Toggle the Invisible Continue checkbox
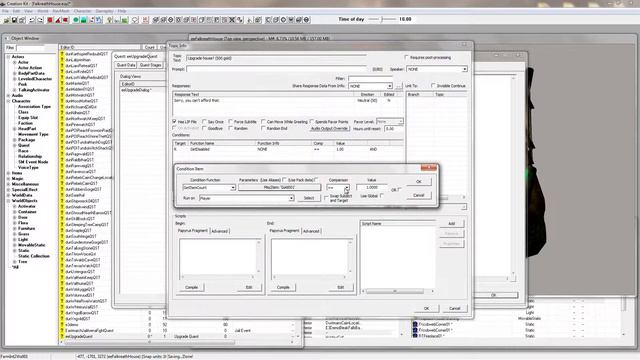The image size is (640, 360). [x=433, y=86]
